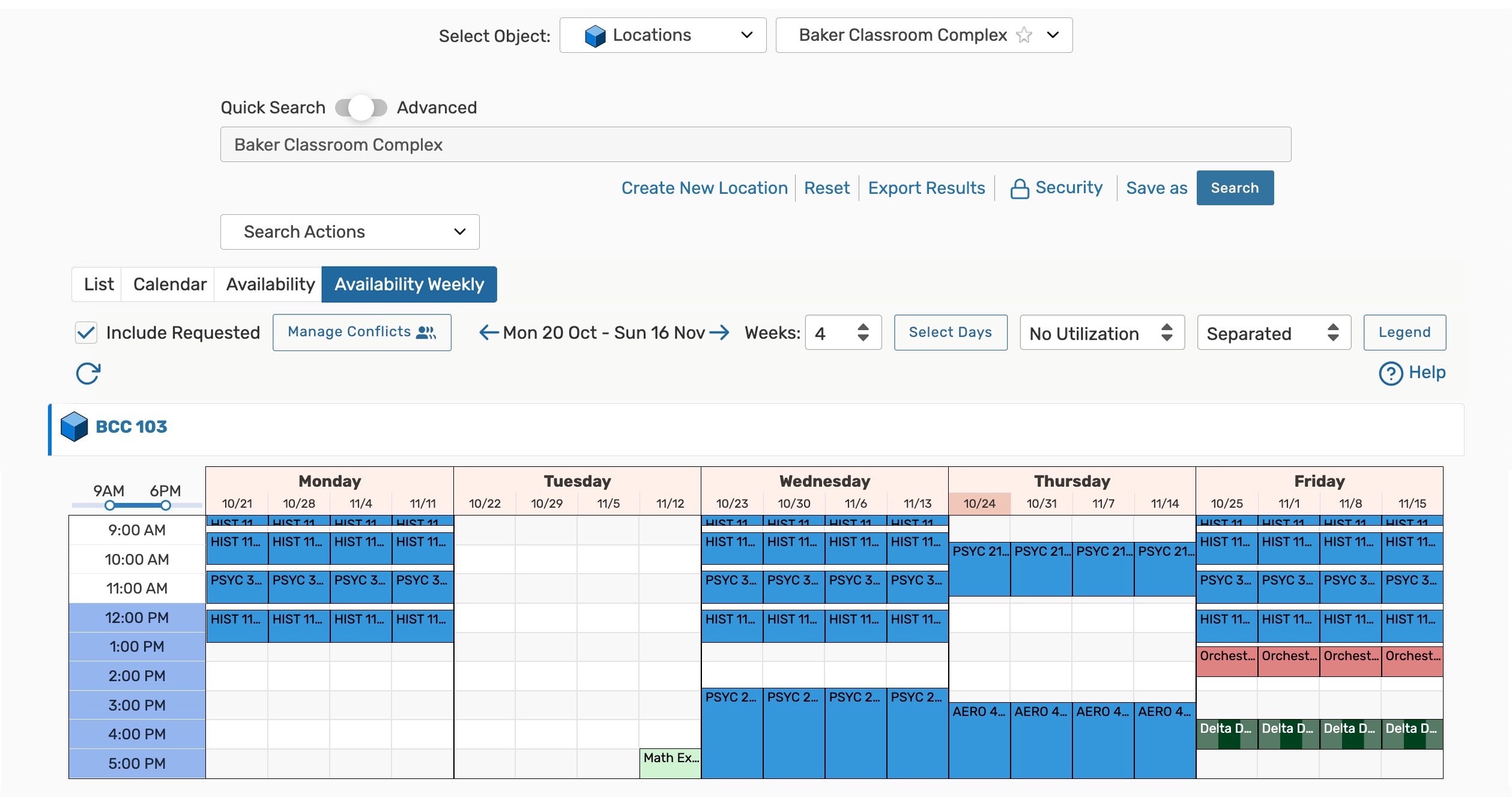Toggle from Quick Search to Advanced
The image size is (1512, 797).
pyautogui.click(x=361, y=107)
